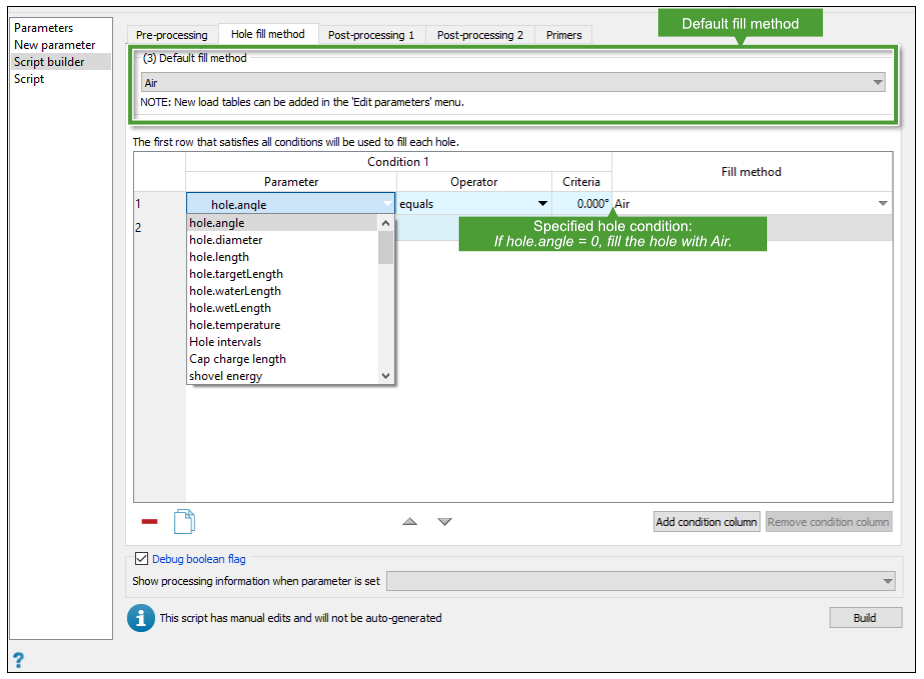
Task: Open the hole.angle parameter dropdown in row 1
Action: [x=291, y=204]
